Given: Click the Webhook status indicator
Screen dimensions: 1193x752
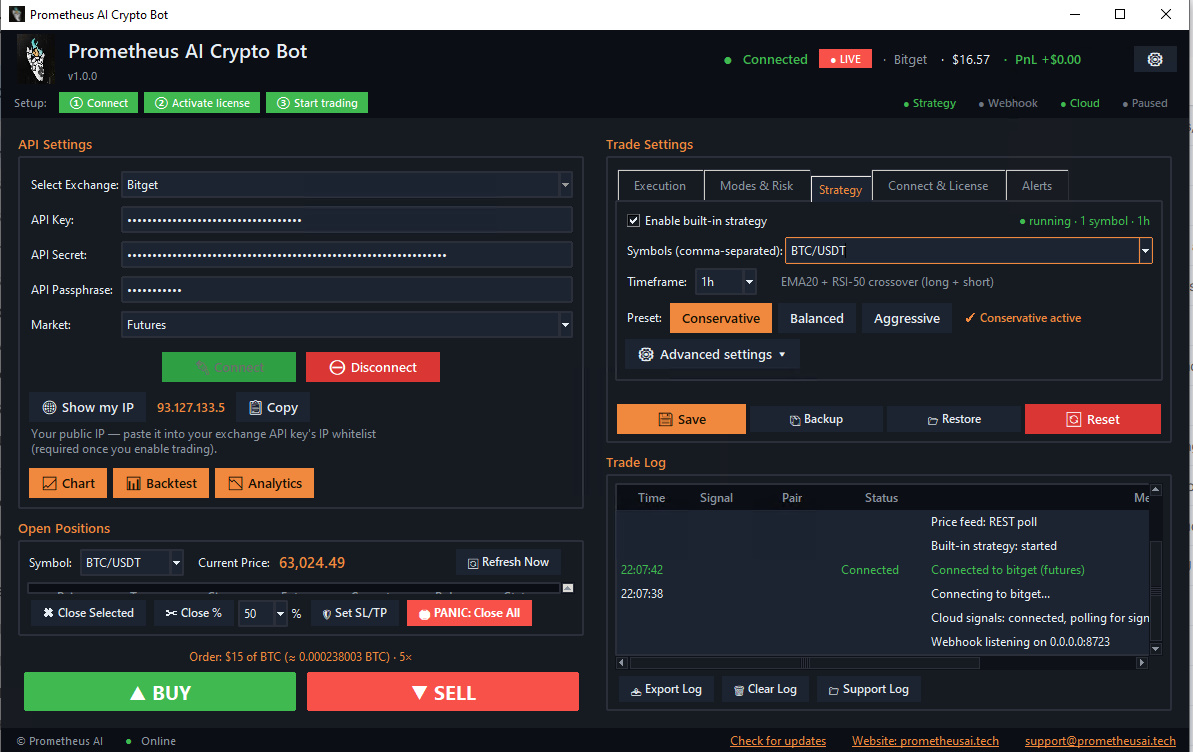Looking at the screenshot, I should pos(1007,104).
